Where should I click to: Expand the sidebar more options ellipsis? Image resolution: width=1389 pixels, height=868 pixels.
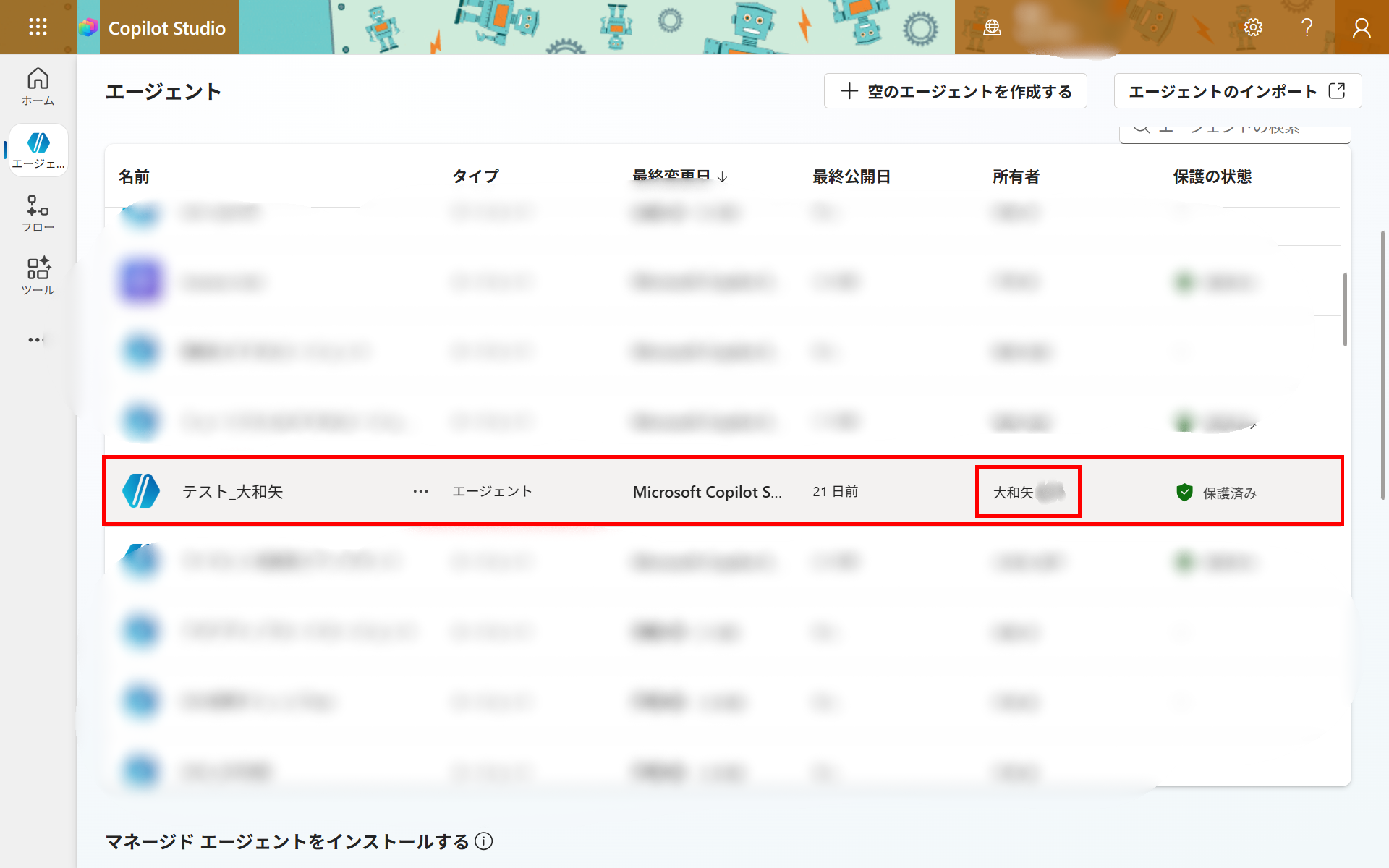click(36, 339)
